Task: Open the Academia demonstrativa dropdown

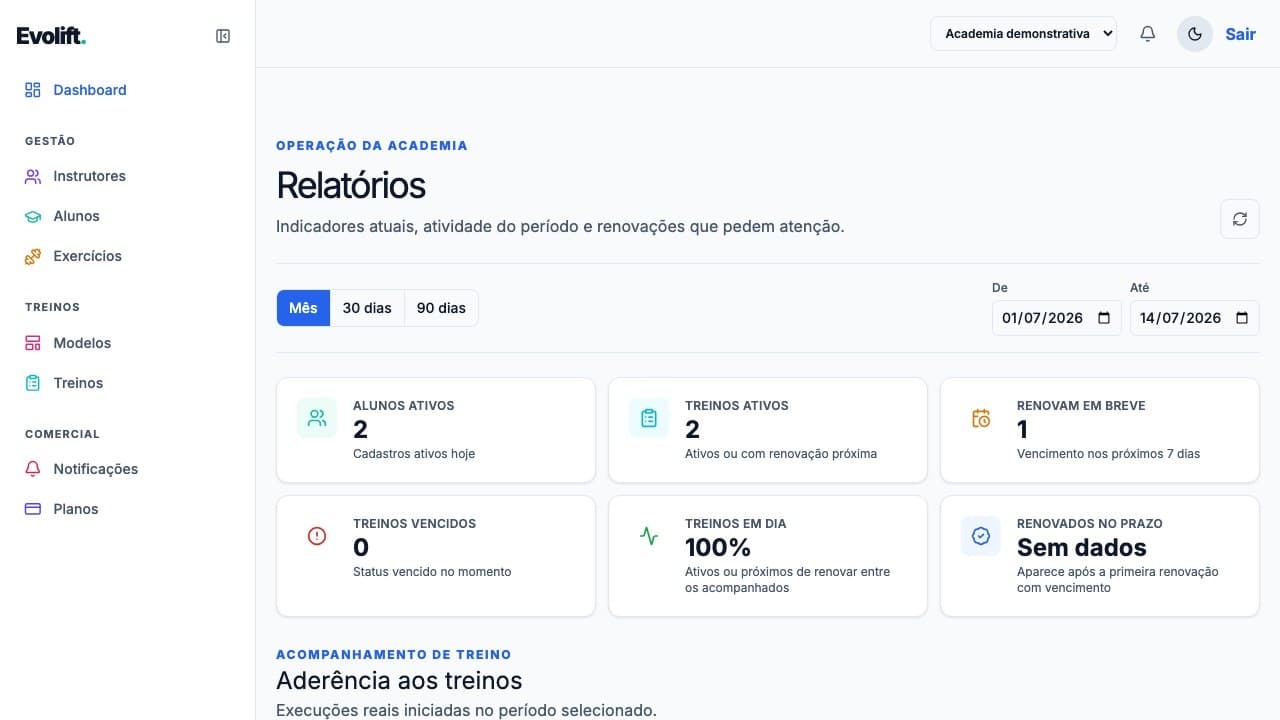Action: (1024, 33)
